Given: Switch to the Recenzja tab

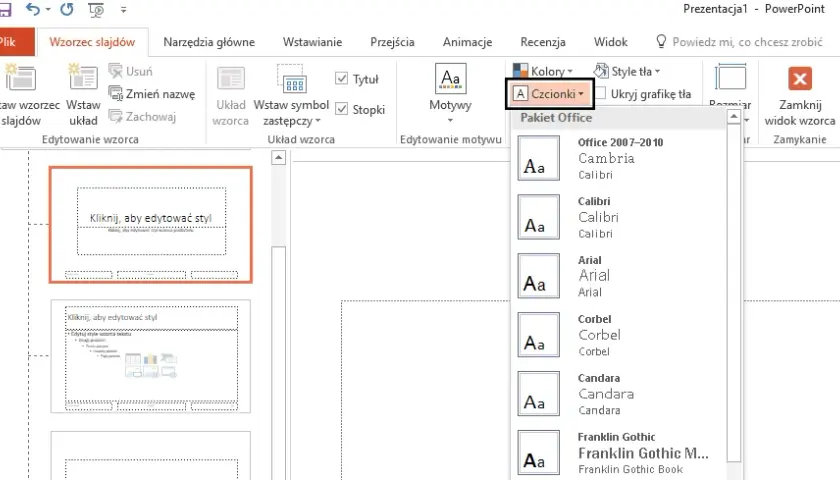Looking at the screenshot, I should 543,42.
